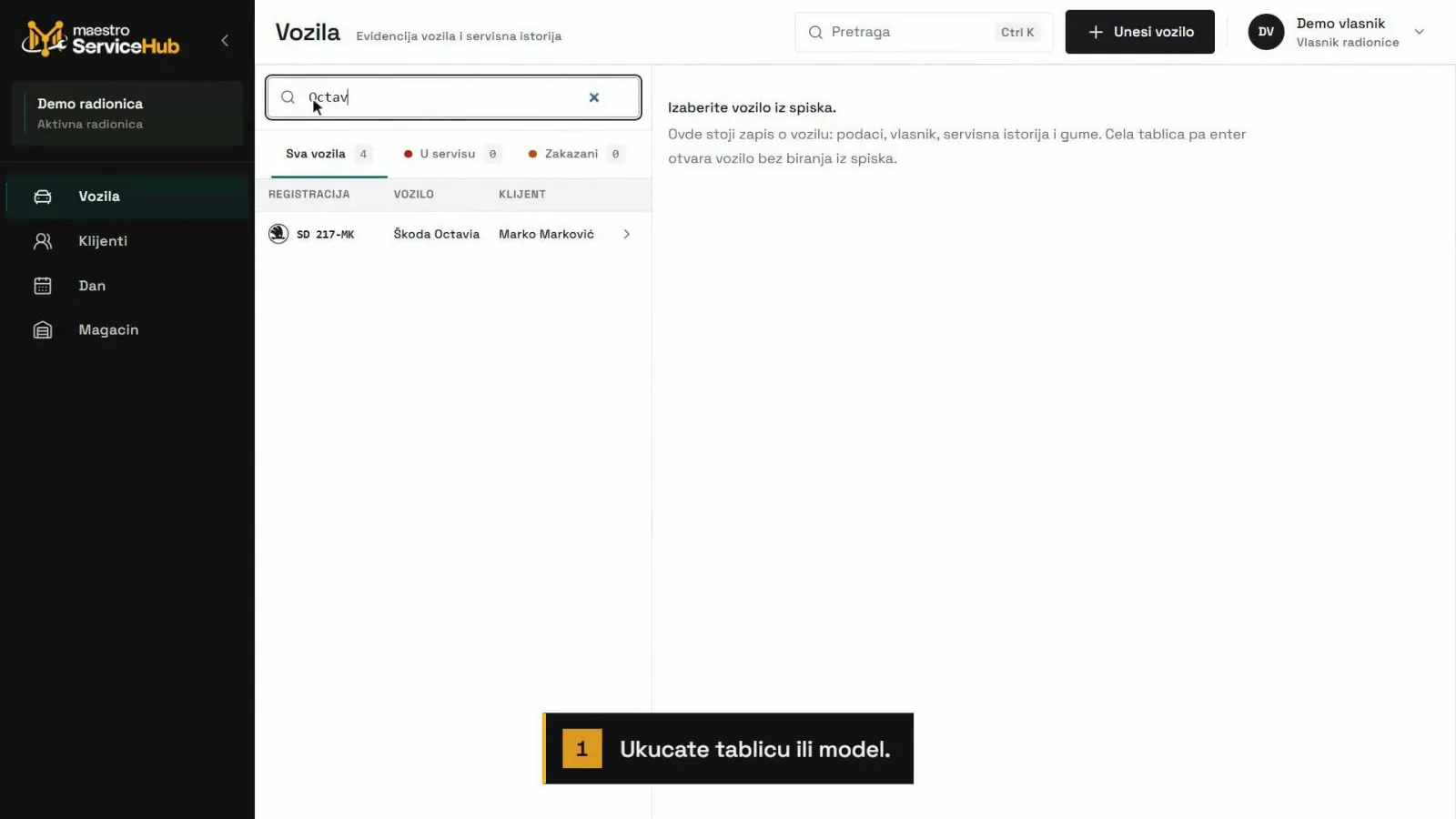The image size is (1456, 819).
Task: Open Magacin via its warehouse icon
Action: coord(43,330)
